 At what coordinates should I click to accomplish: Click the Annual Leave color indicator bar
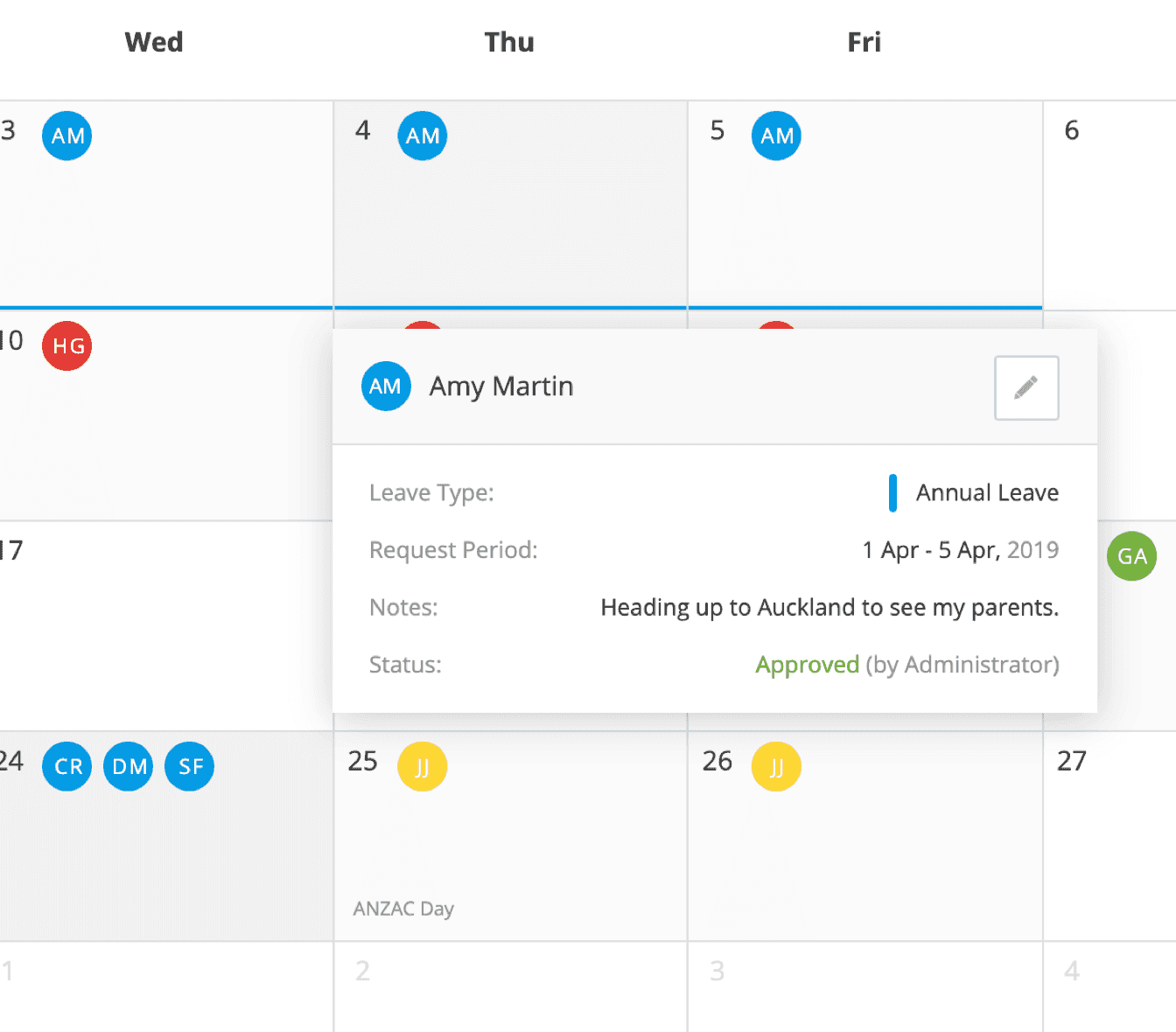point(893,492)
